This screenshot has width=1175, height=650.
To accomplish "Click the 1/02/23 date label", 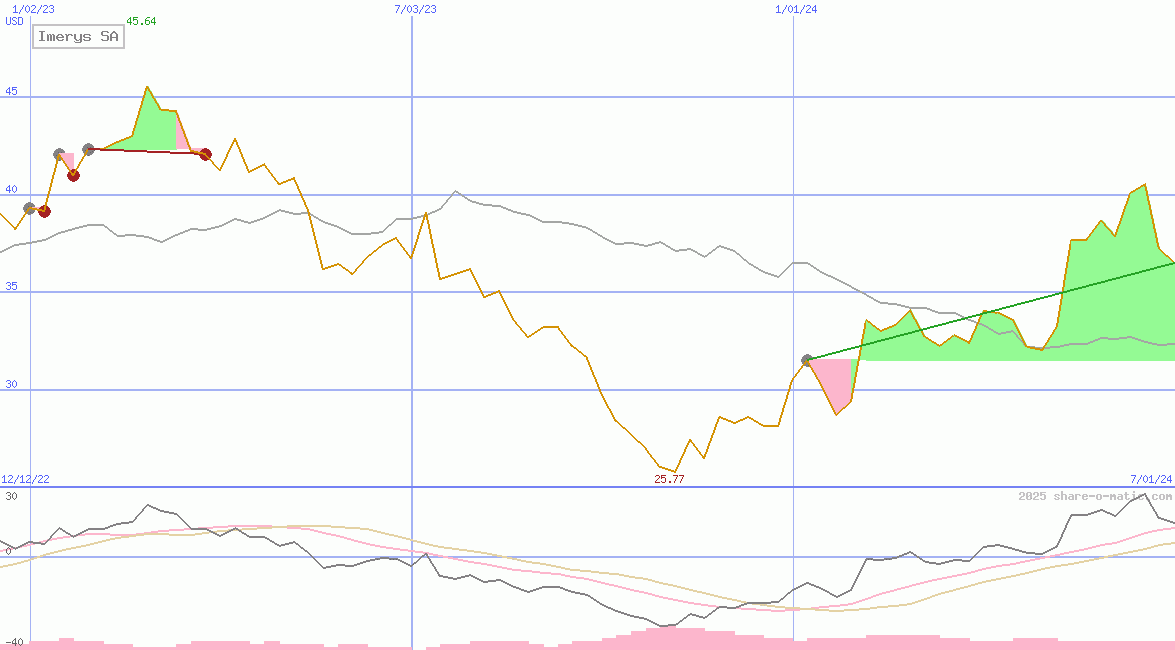I will (32, 9).
